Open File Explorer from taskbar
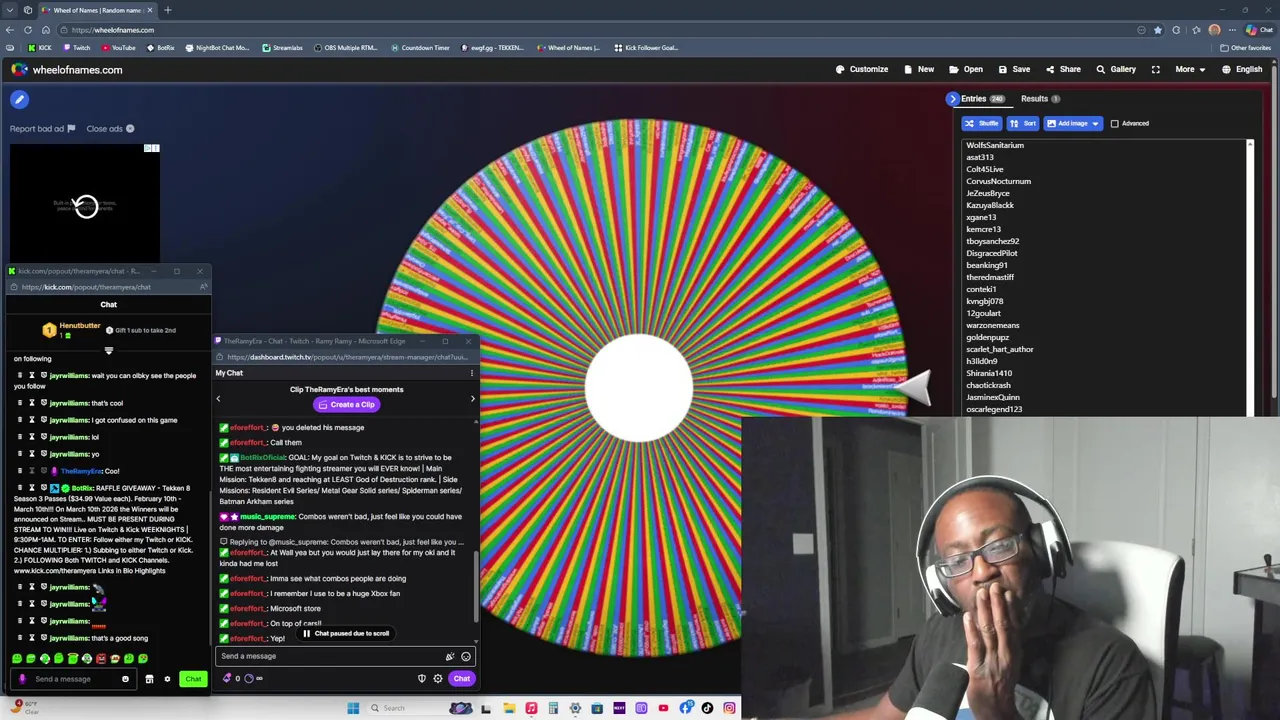Viewport: 1280px width, 720px height. (509, 708)
